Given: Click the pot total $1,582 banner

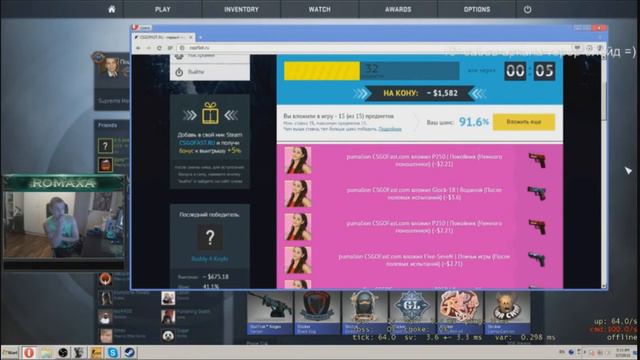Looking at the screenshot, I should [420, 93].
